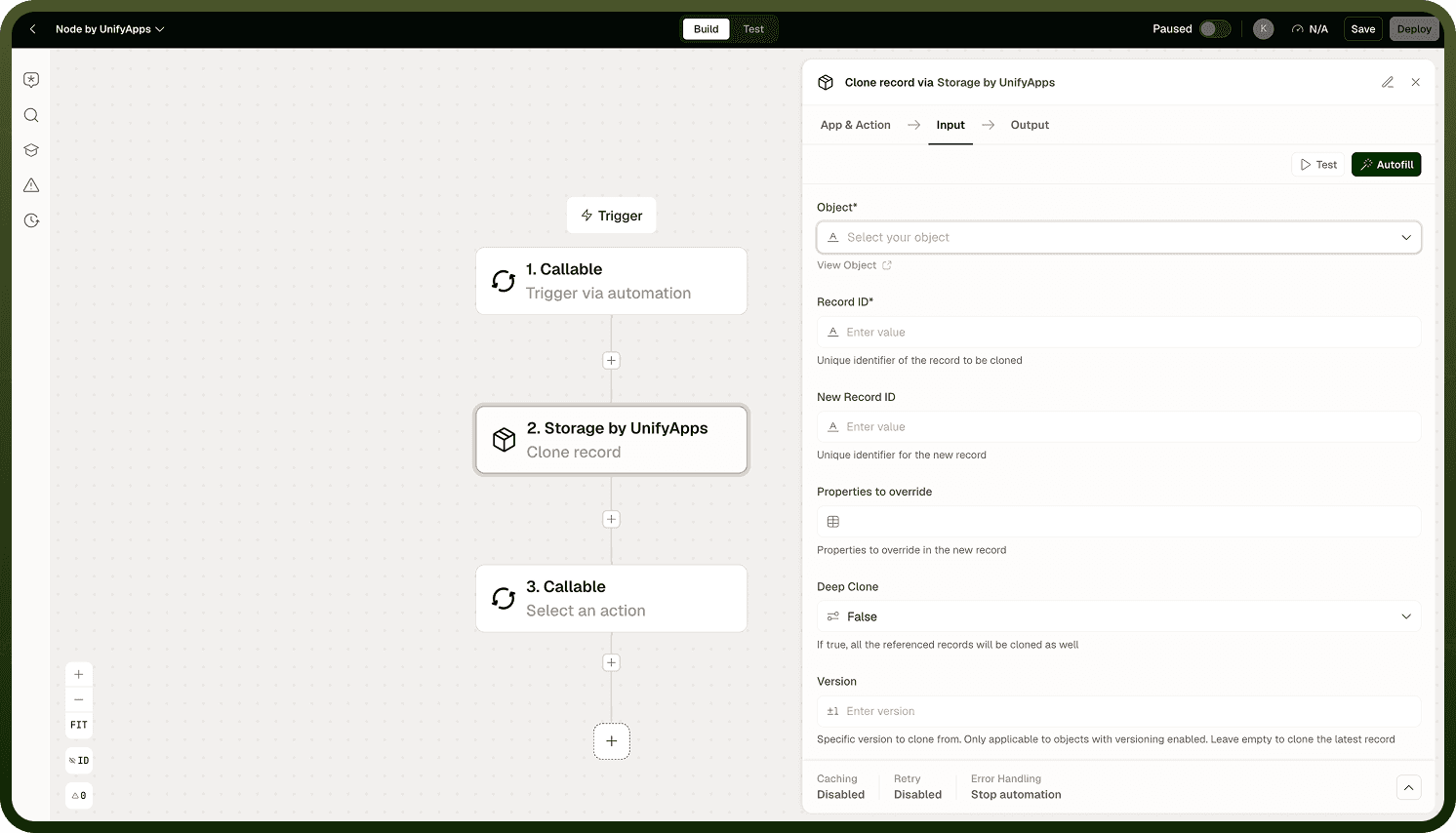Add a step after Storage by UnifyApps node
The height and width of the screenshot is (833, 1456).
tap(612, 519)
